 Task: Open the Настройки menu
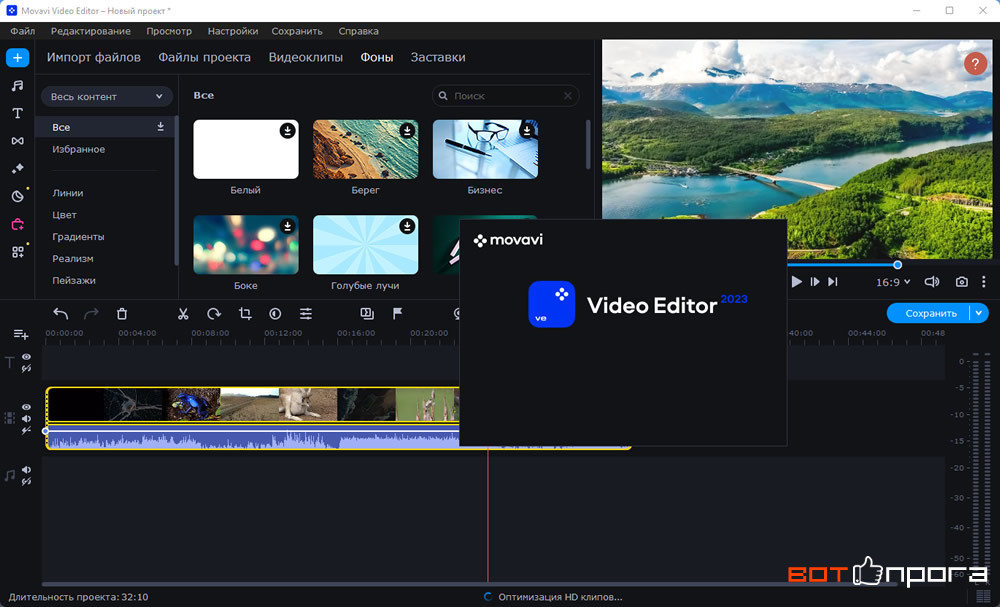[233, 31]
